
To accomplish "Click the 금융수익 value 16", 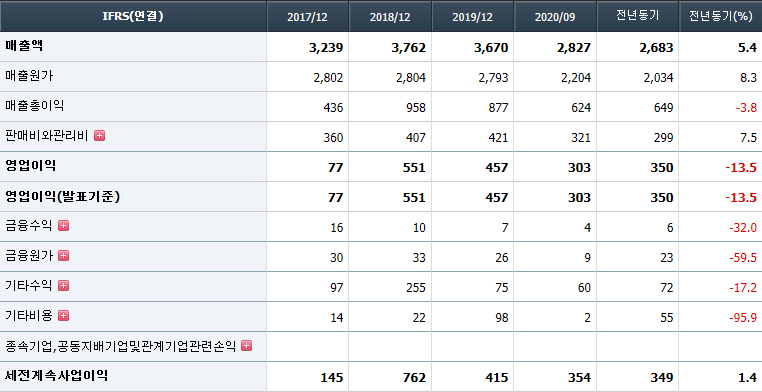I will tap(336, 228).
